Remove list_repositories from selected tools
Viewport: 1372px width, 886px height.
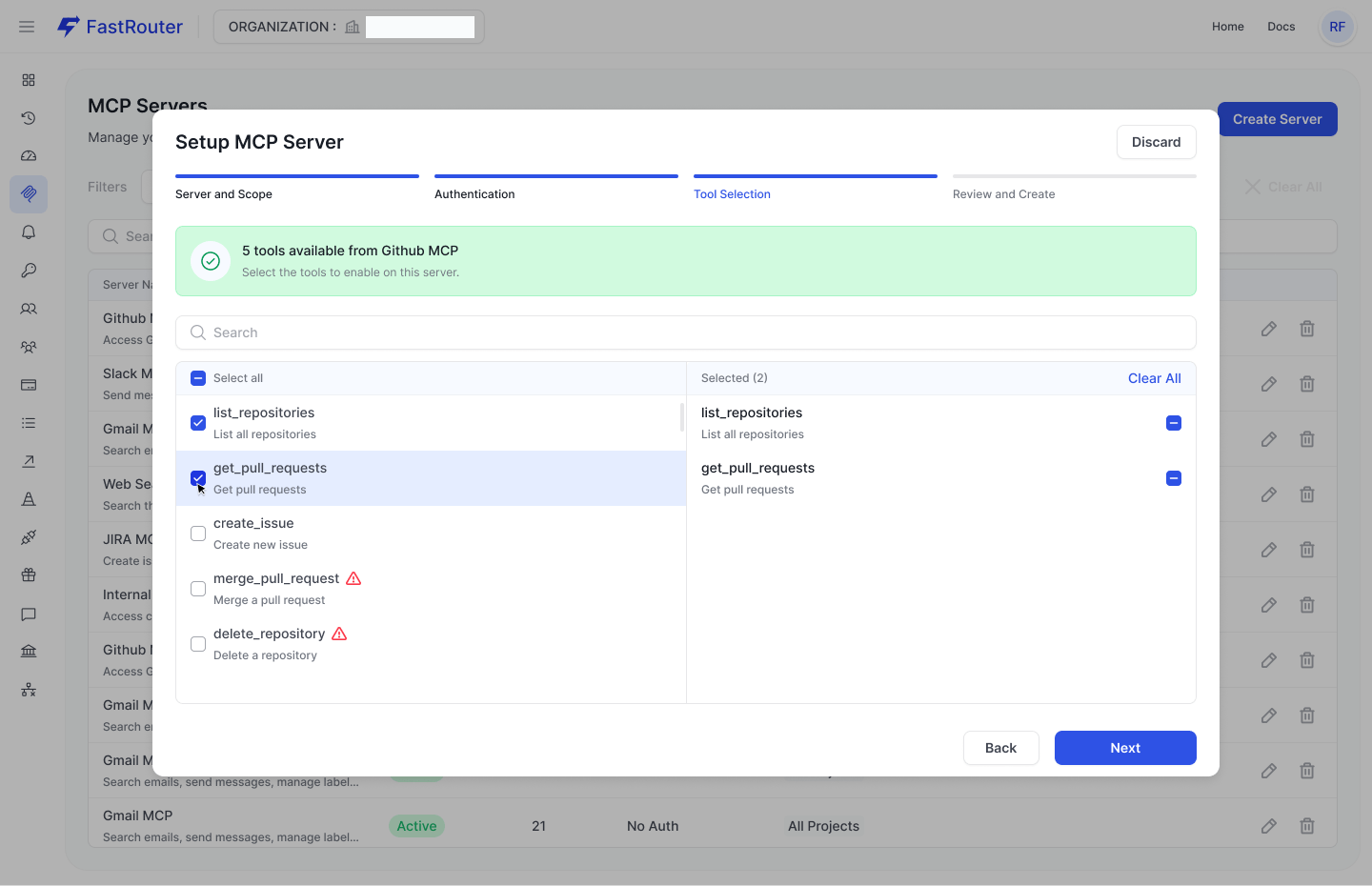point(1174,423)
